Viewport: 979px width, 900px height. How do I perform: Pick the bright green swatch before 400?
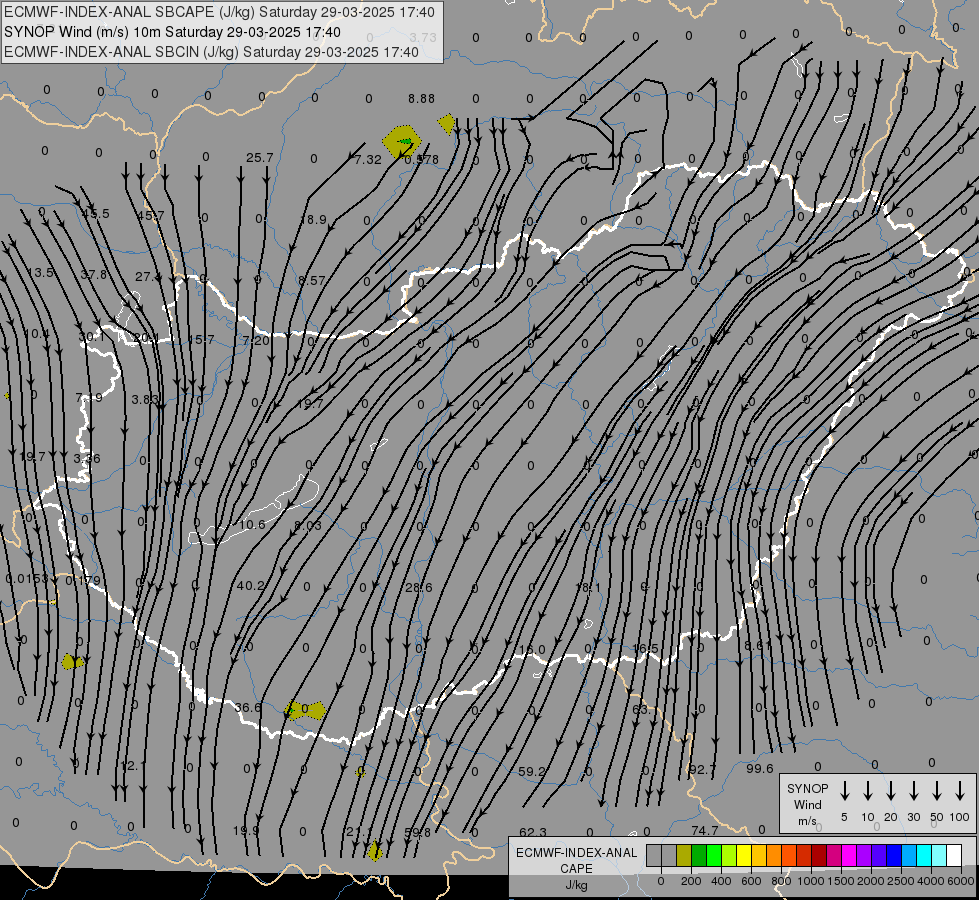(x=714, y=855)
